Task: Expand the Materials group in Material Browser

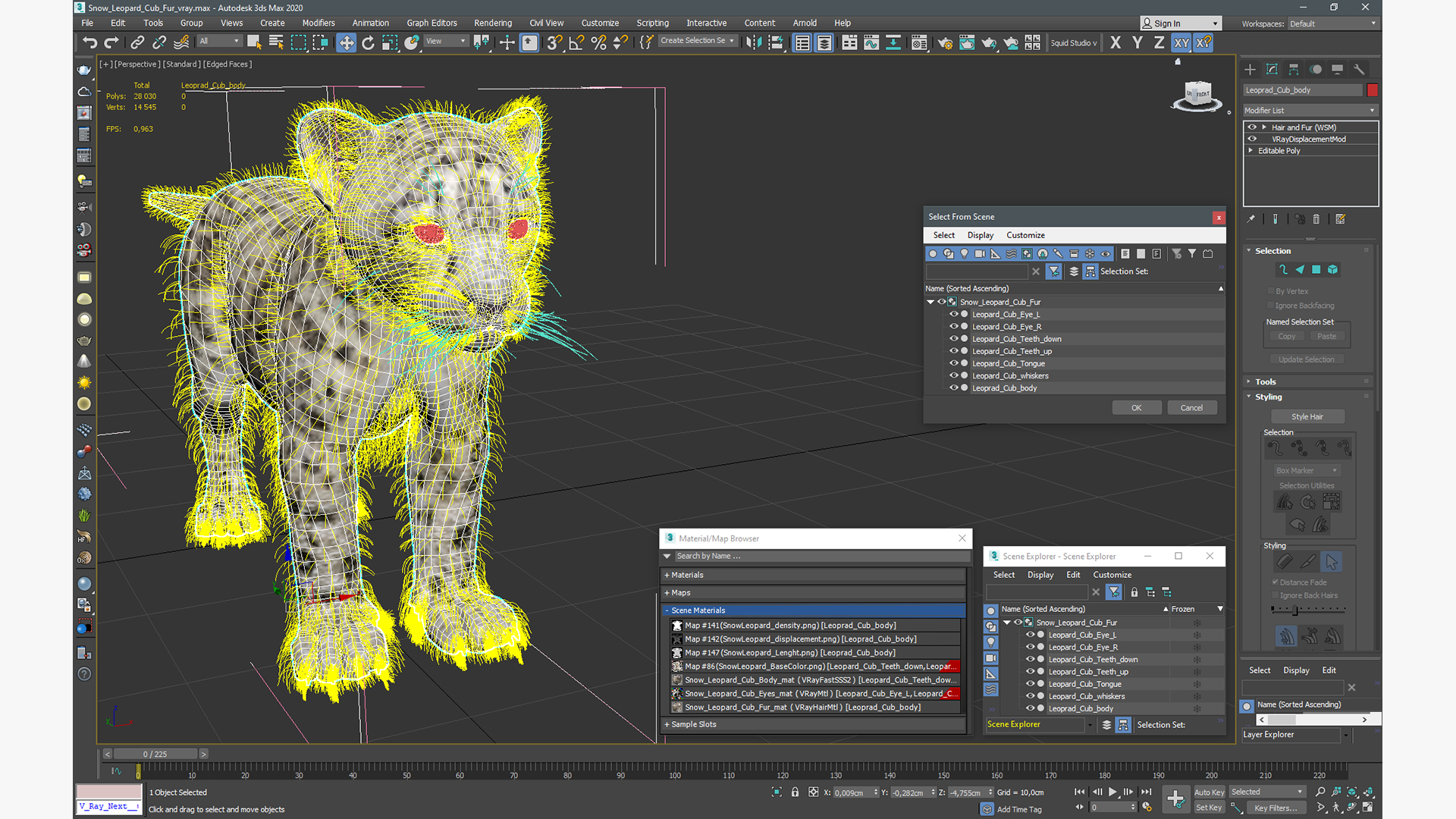Action: coord(814,576)
